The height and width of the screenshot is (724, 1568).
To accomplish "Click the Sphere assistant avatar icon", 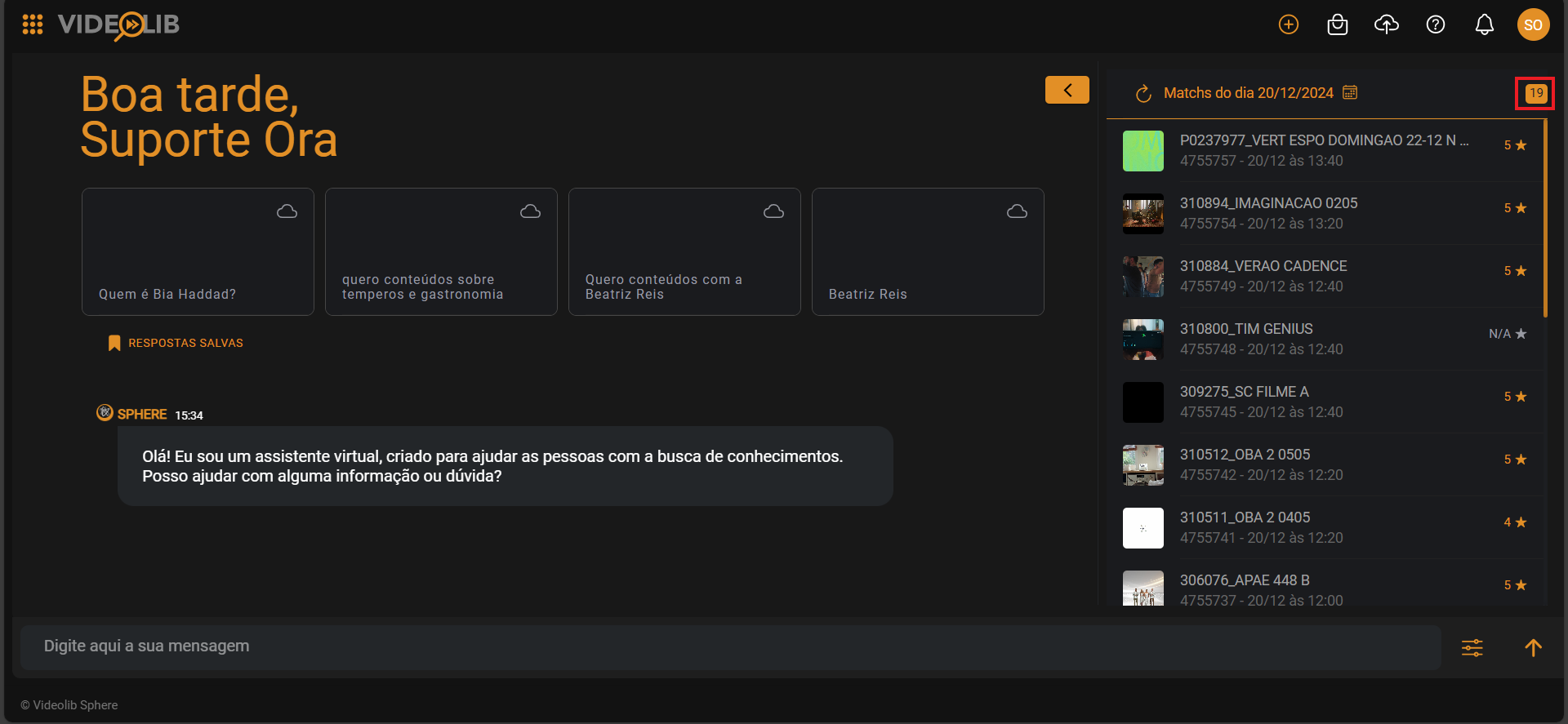I will [105, 413].
